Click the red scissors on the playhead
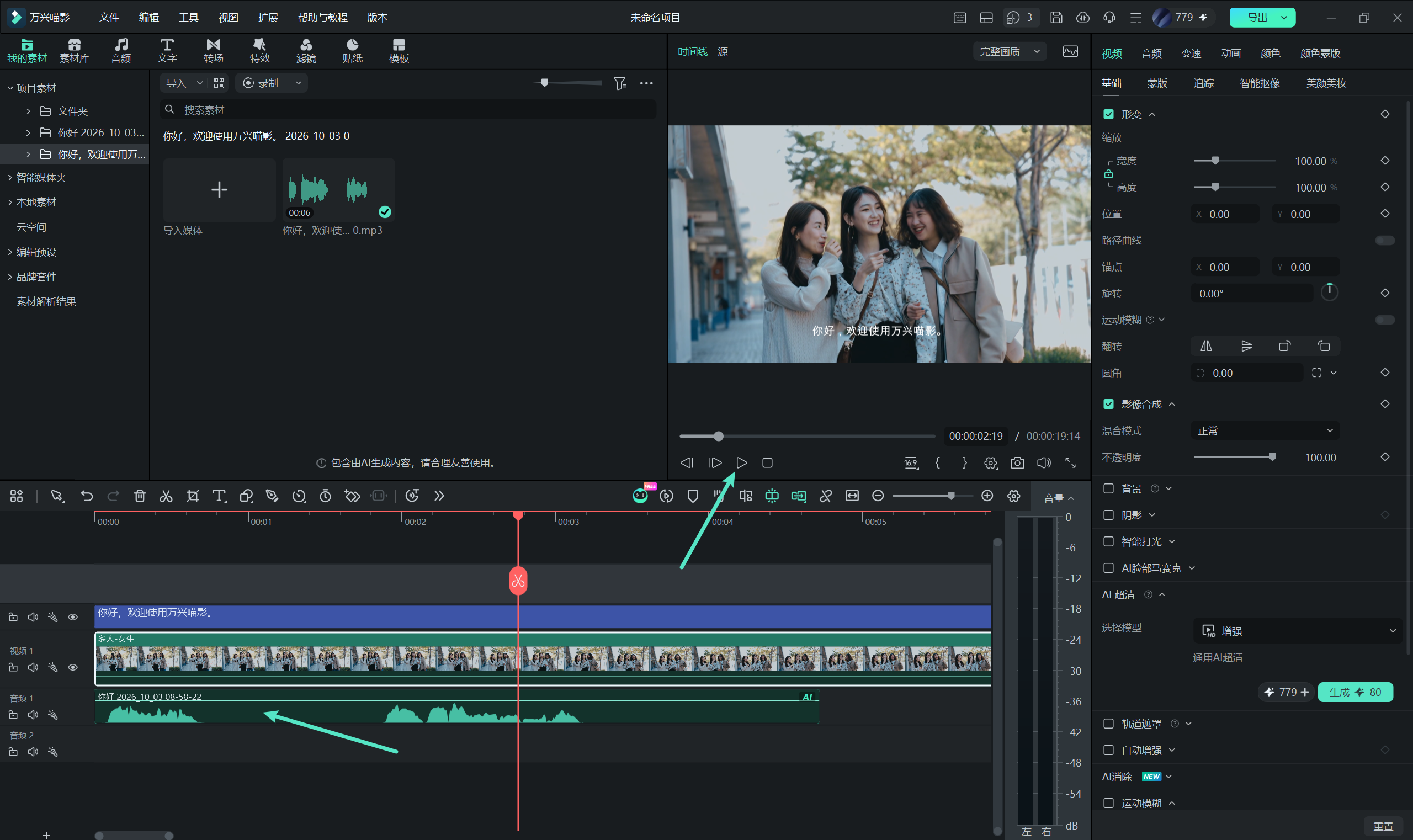The width and height of the screenshot is (1413, 840). pos(518,581)
